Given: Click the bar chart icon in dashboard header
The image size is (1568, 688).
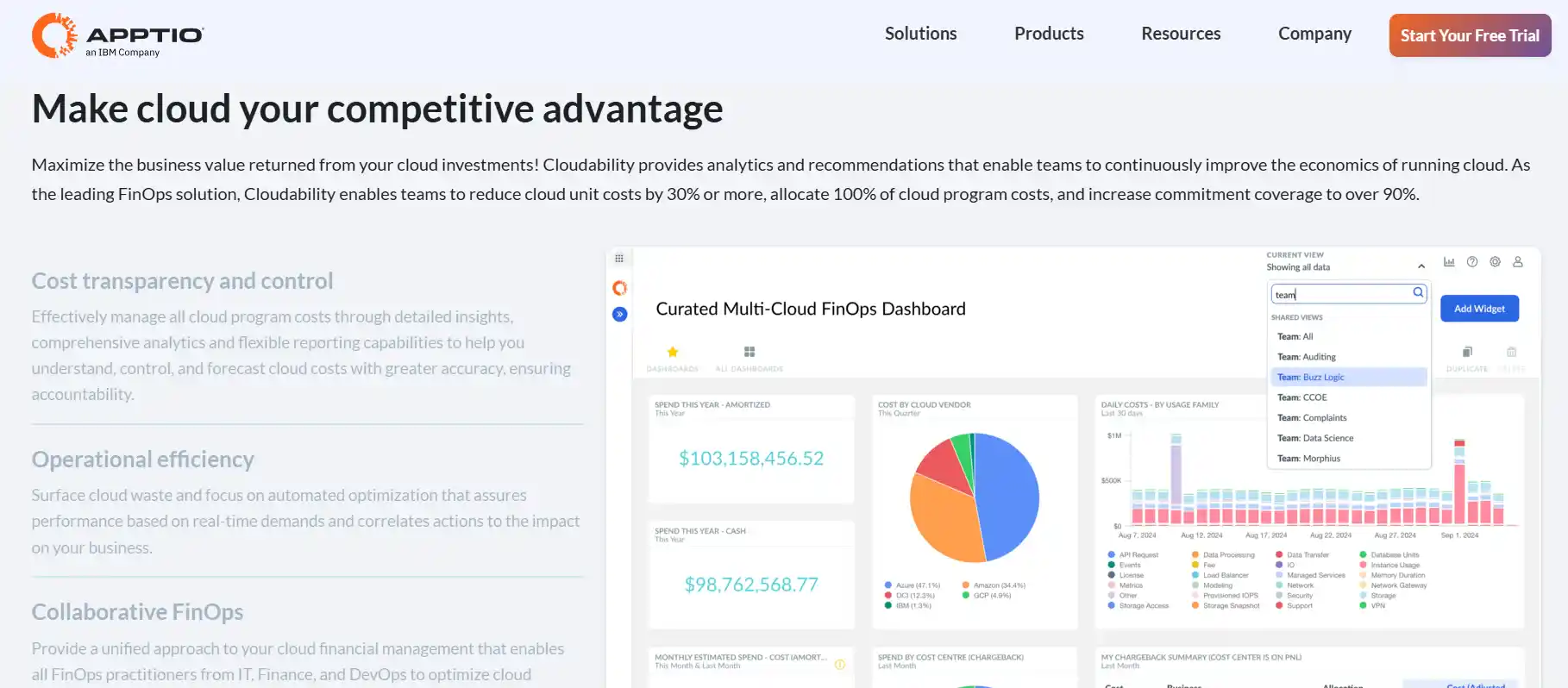Looking at the screenshot, I should [1449, 262].
